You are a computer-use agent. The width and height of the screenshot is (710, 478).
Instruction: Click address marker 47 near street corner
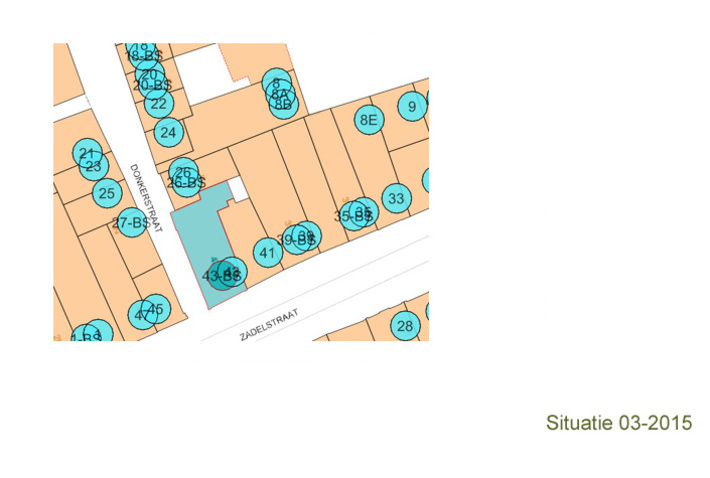[x=141, y=316]
